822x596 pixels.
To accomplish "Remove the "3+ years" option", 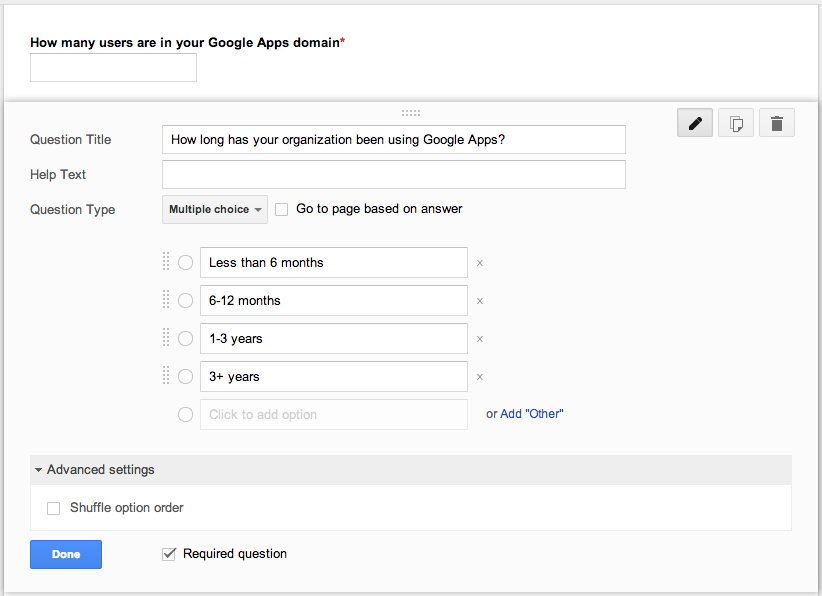I will tap(480, 377).
